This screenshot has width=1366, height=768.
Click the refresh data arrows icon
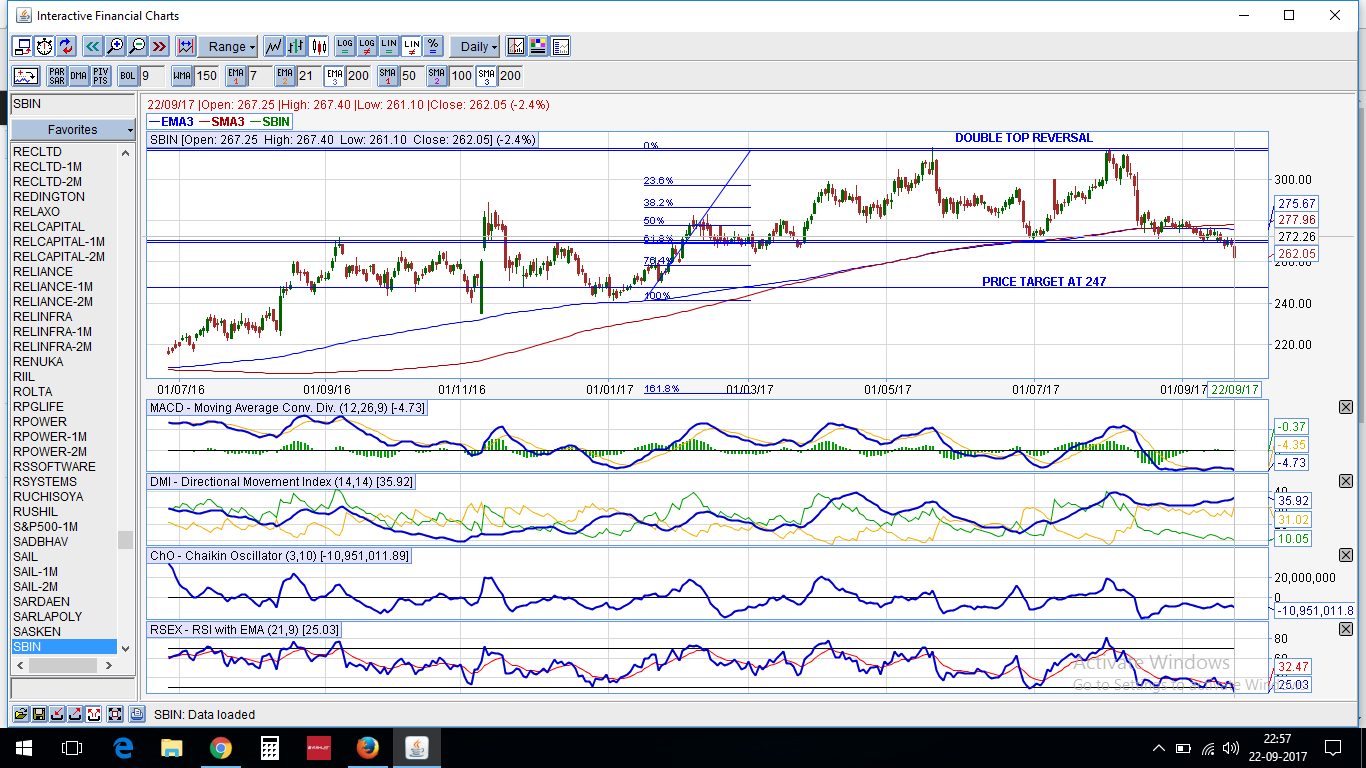(x=66, y=46)
